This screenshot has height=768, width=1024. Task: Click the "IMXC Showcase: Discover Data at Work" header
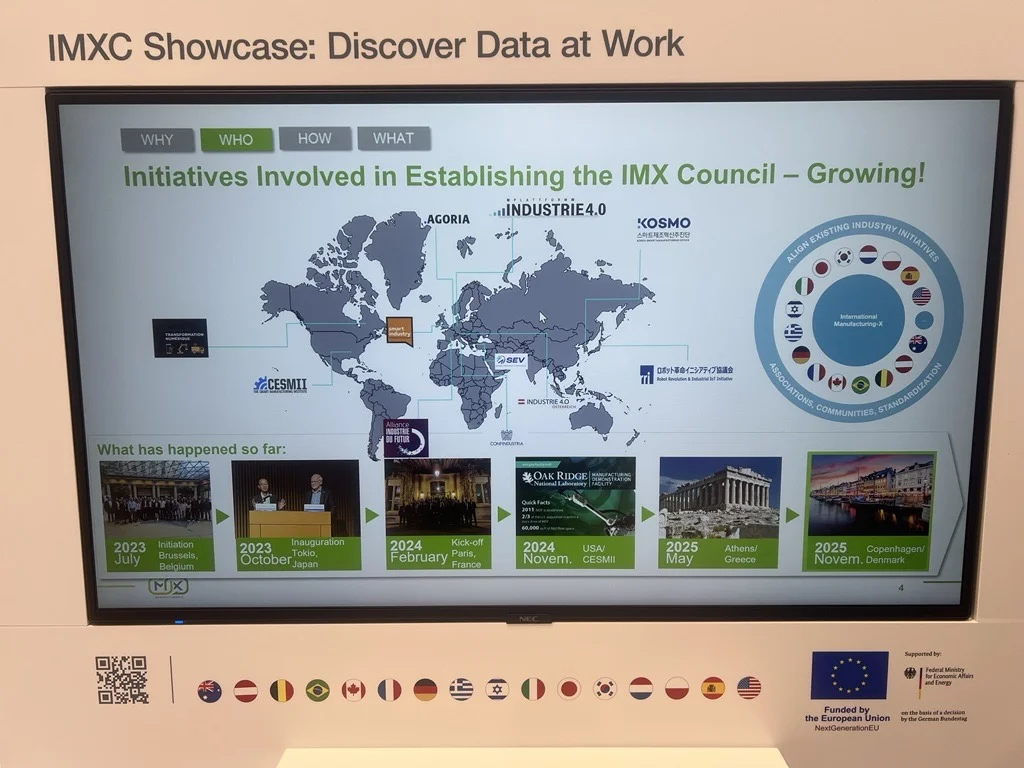click(x=366, y=46)
